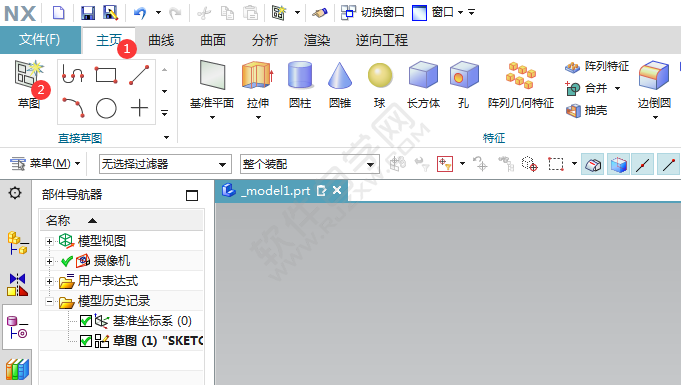Open the dropdown arrow under 拉伸
681x385 pixels.
click(x=258, y=117)
